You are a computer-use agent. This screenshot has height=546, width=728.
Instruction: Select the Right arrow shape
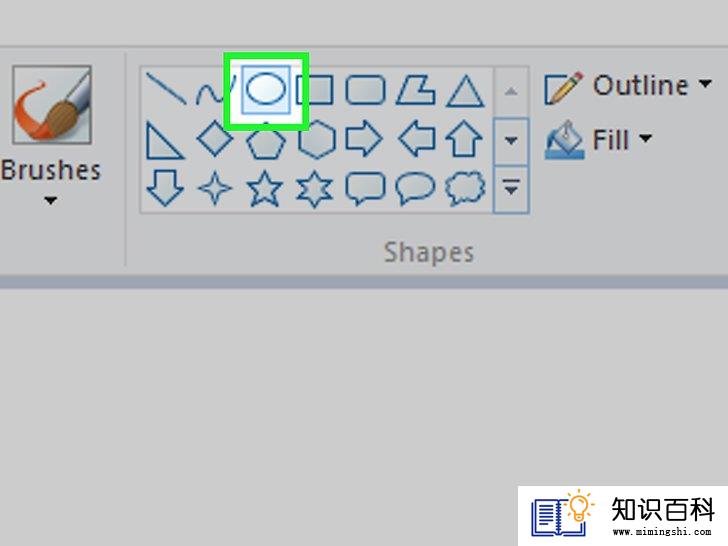(x=364, y=138)
